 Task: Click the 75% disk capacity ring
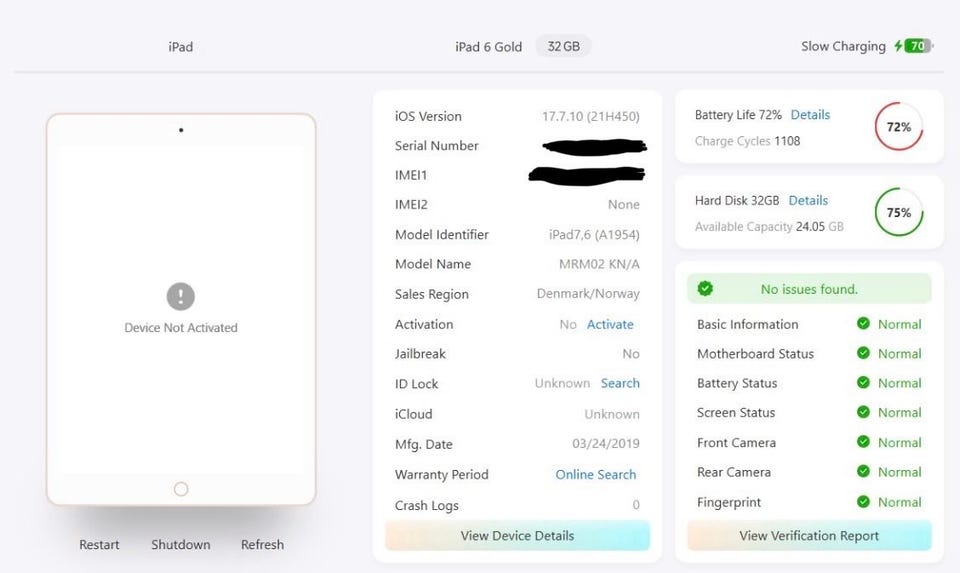click(x=899, y=212)
